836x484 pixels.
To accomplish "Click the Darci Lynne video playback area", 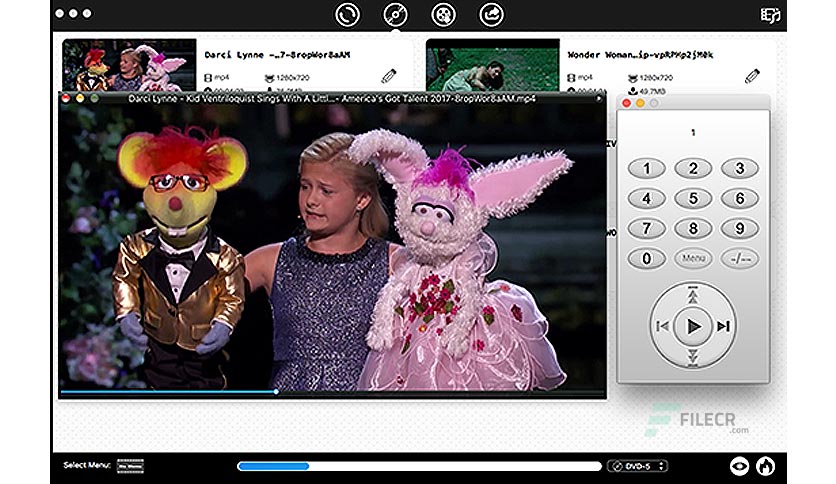I will coord(332,246).
